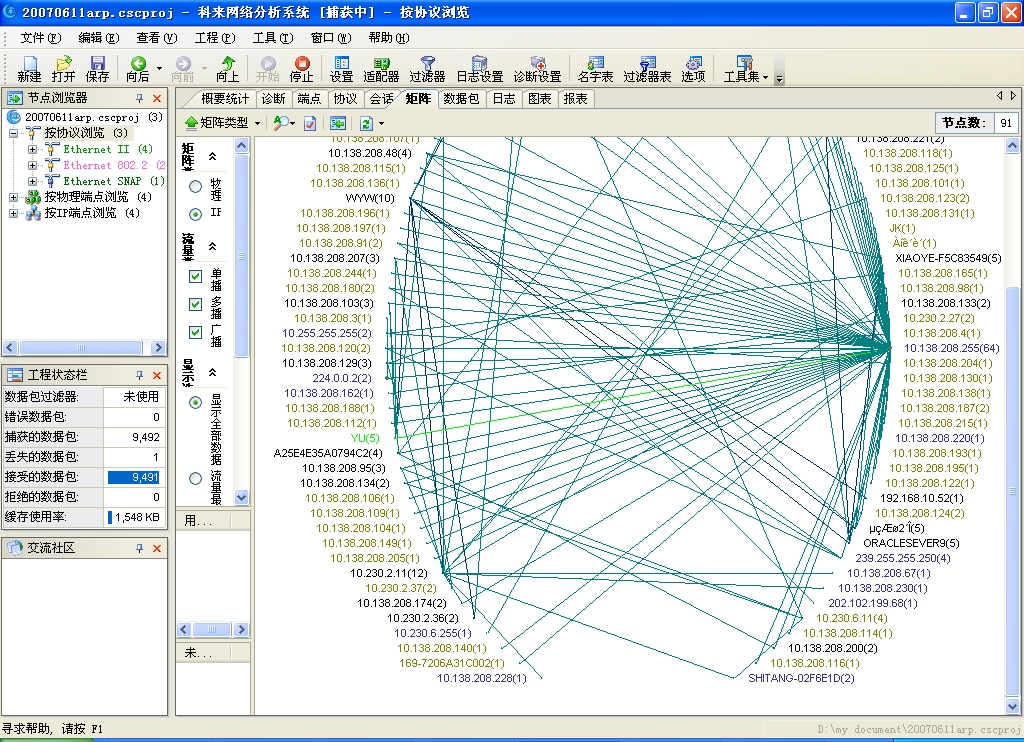Open 诊断设置 (Diagnosis settings) icon
This screenshot has height=742, width=1024.
[x=537, y=68]
